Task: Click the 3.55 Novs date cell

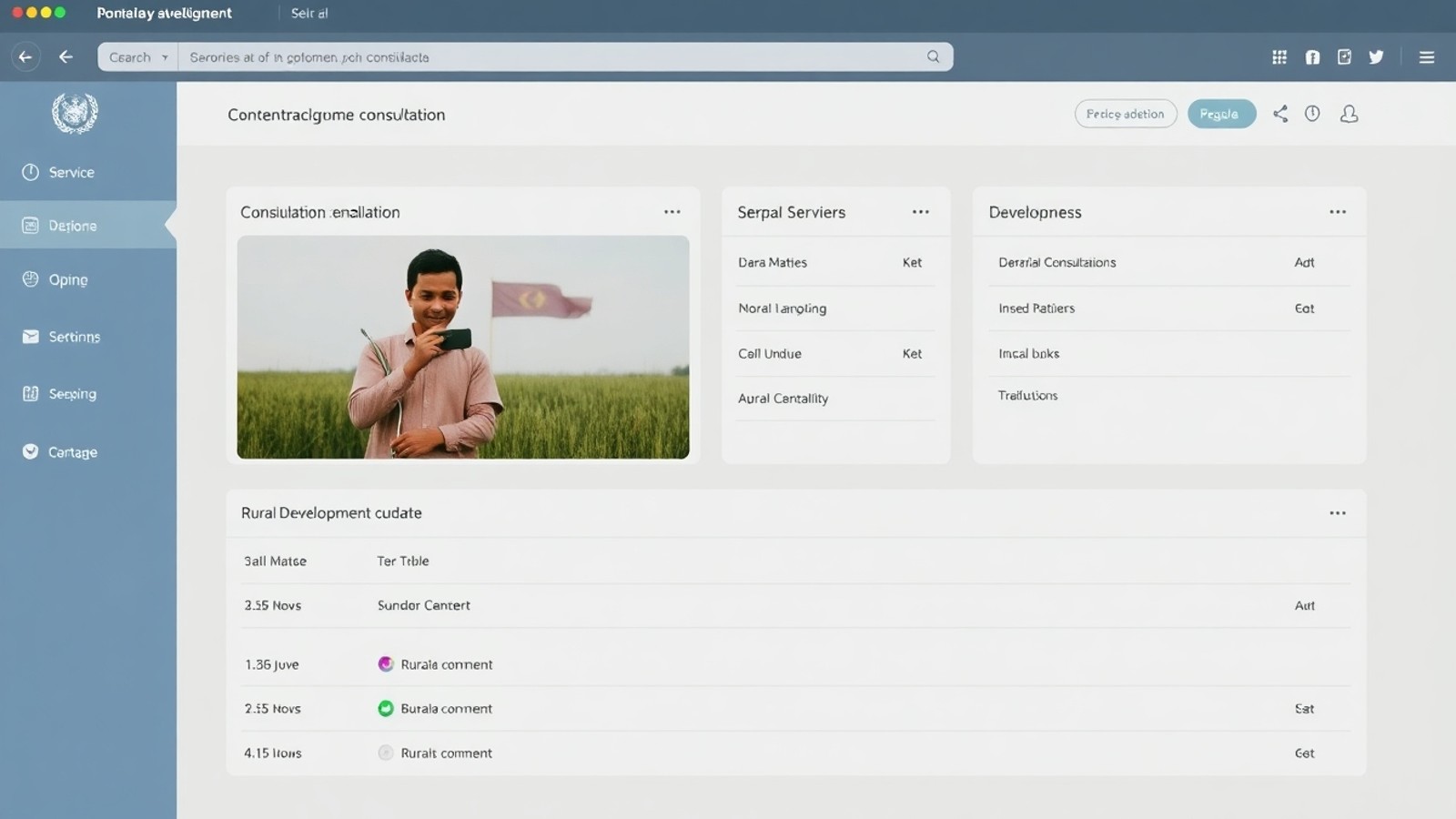Action: pos(272,605)
